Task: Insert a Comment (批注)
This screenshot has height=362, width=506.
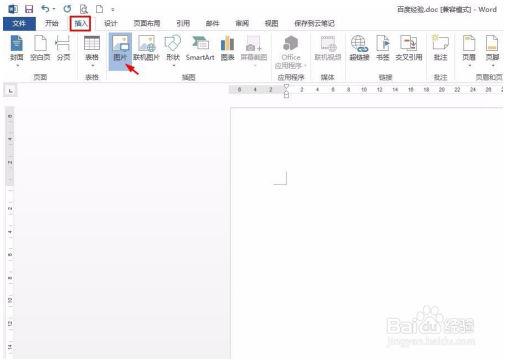Action: [x=440, y=49]
